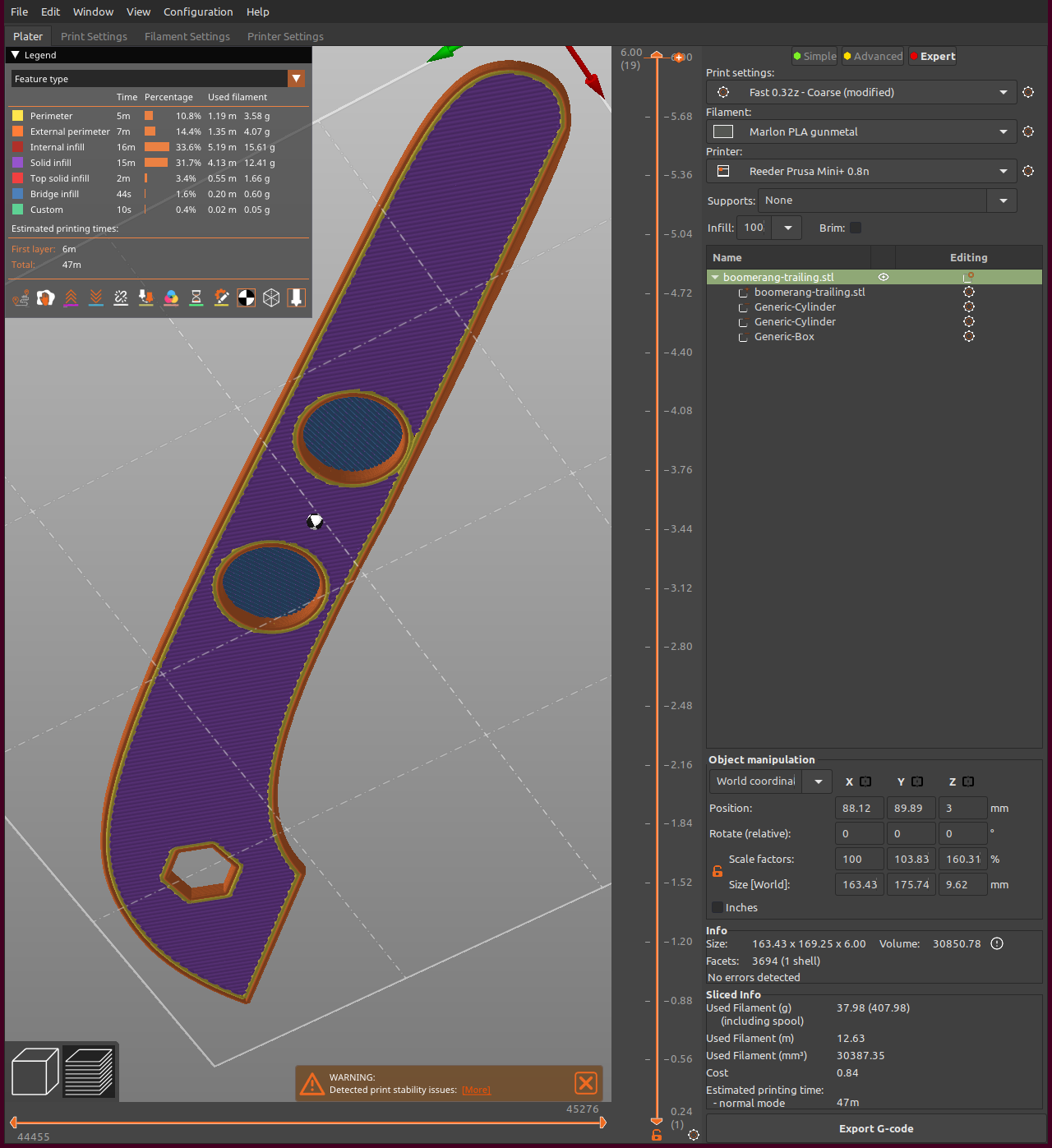Toggle deretractions double down-arrow icon
The width and height of the screenshot is (1052, 1148).
coord(96,297)
